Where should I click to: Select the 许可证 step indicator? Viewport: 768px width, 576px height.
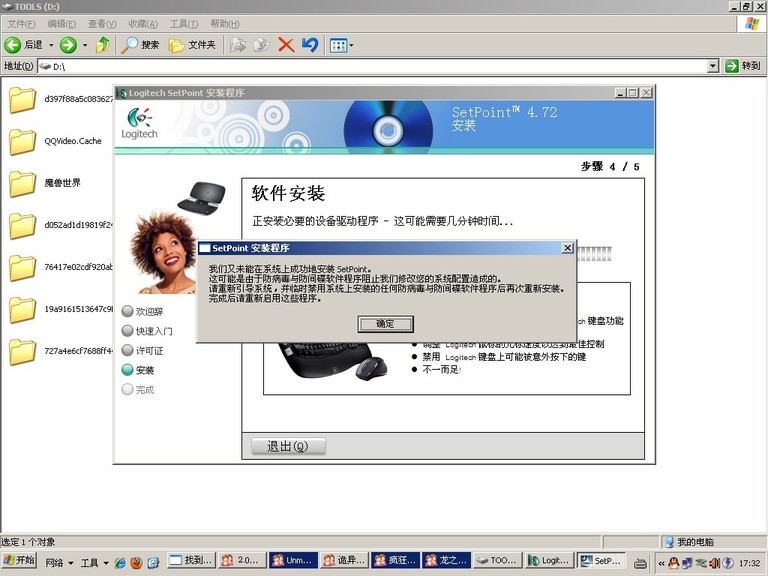(127, 351)
